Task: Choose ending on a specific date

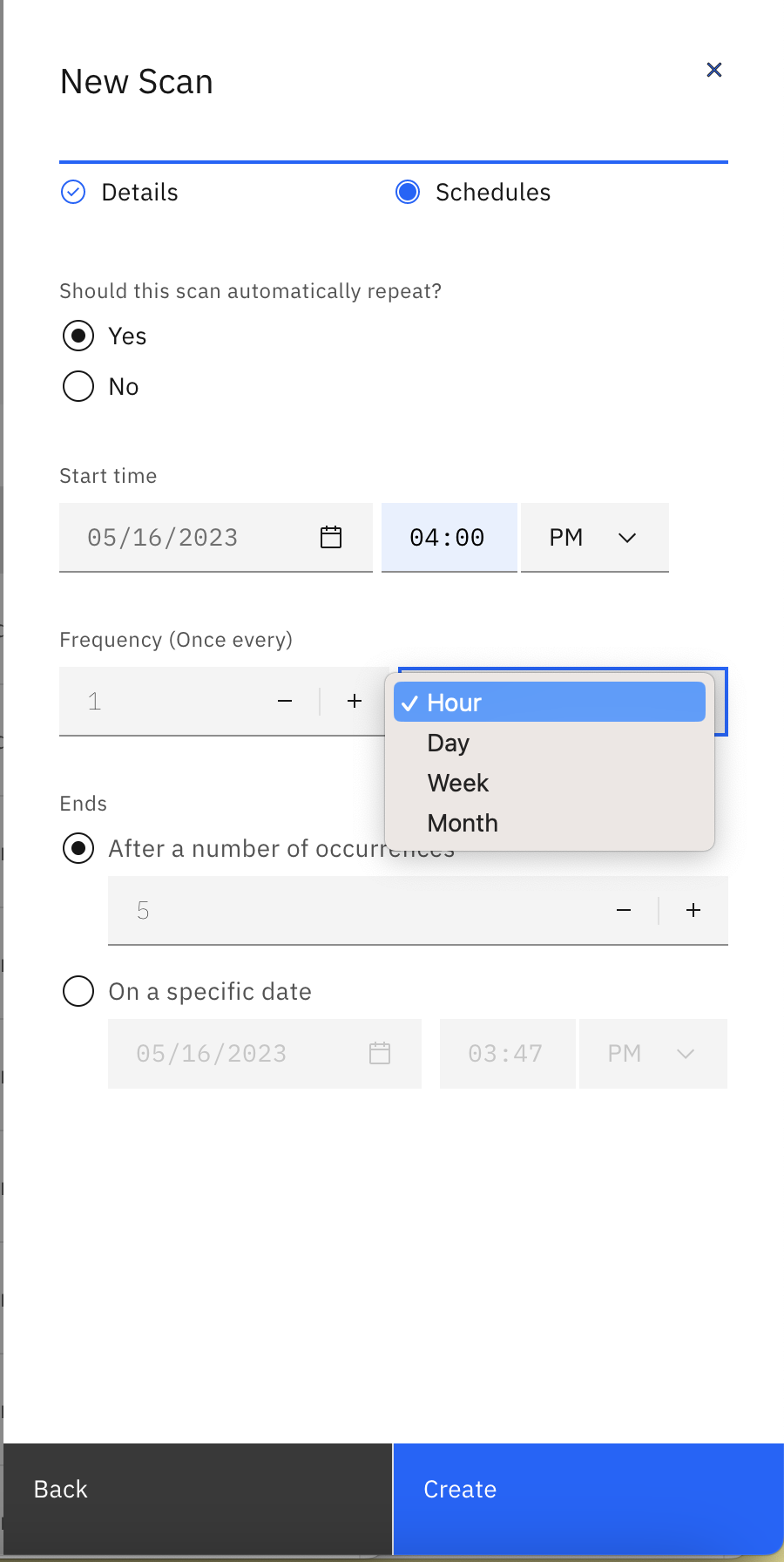Action: point(78,991)
